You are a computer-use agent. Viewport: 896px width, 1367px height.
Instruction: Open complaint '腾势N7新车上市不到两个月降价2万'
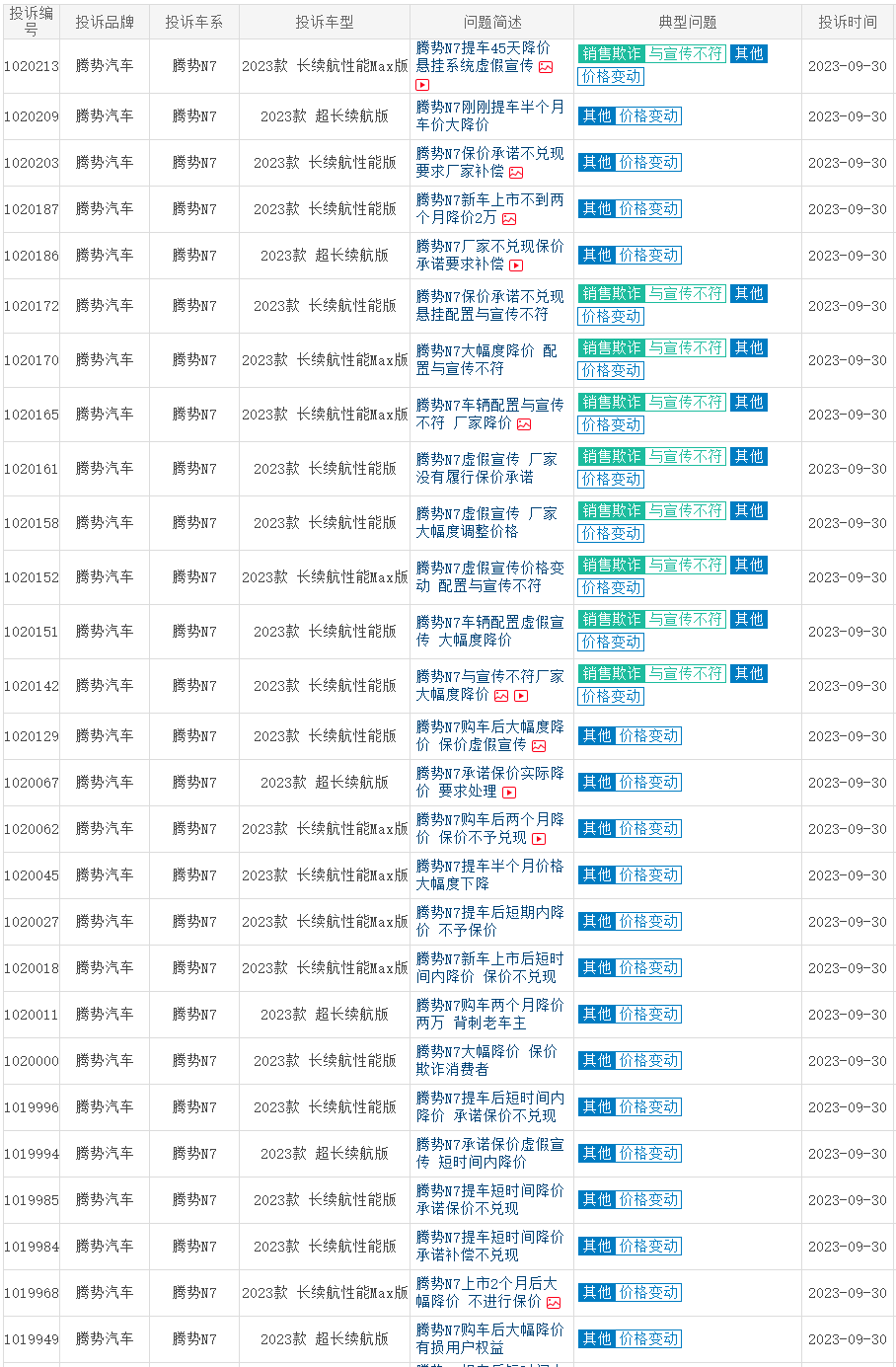pyautogui.click(x=489, y=208)
